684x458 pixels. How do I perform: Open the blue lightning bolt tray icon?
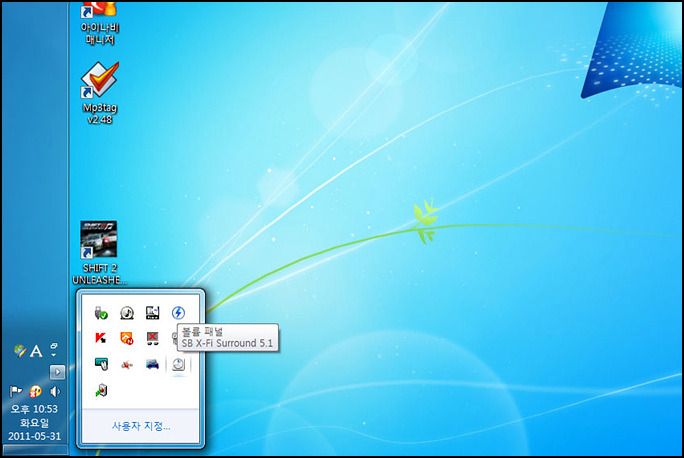pyautogui.click(x=178, y=313)
